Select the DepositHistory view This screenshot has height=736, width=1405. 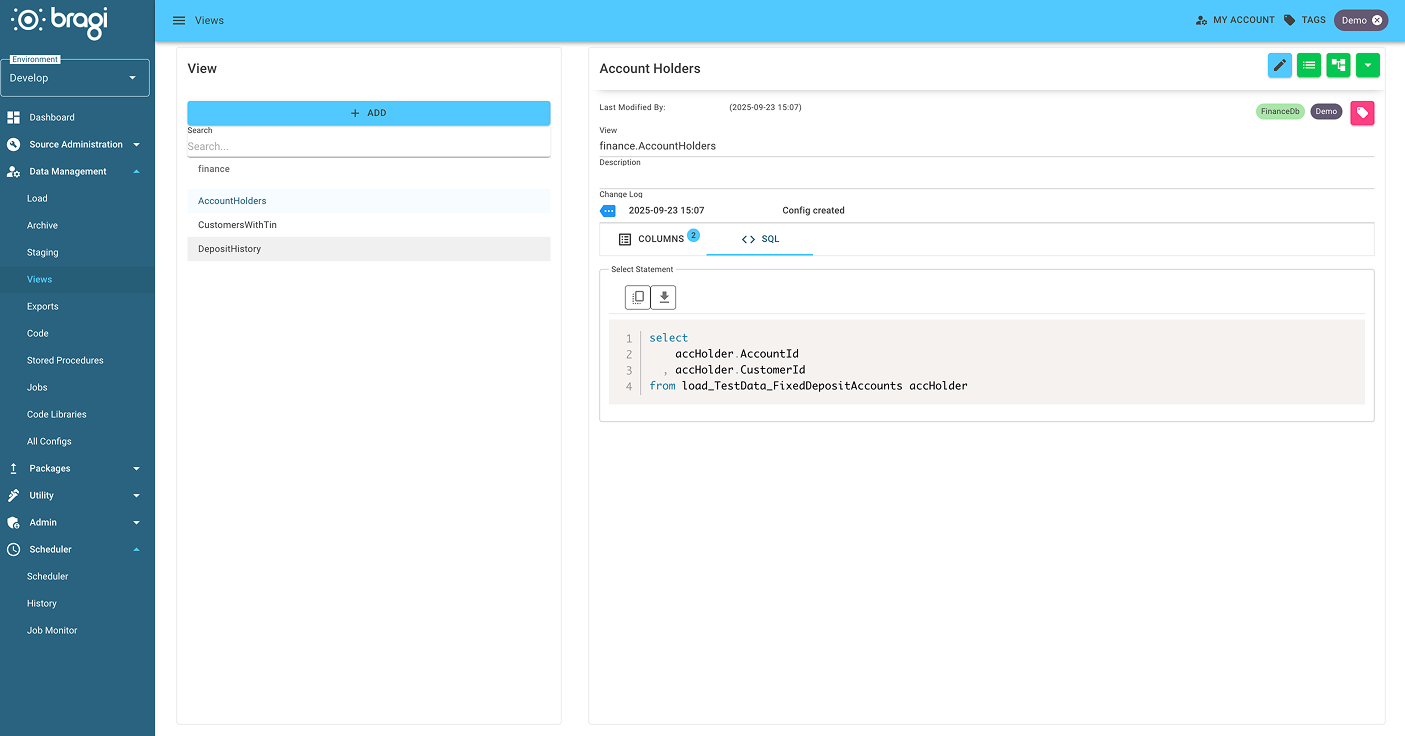[369, 249]
